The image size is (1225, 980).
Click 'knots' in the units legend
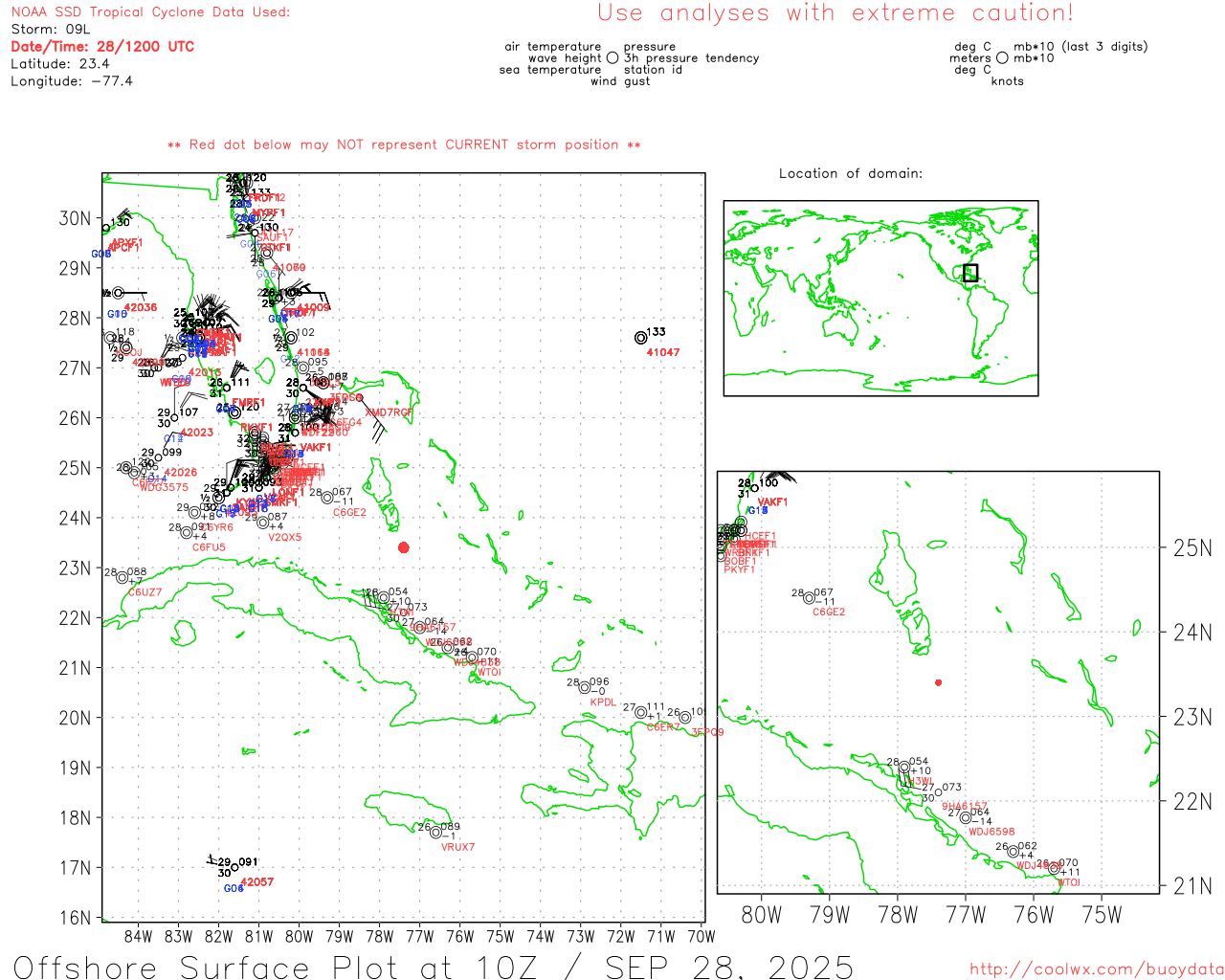click(x=1008, y=81)
